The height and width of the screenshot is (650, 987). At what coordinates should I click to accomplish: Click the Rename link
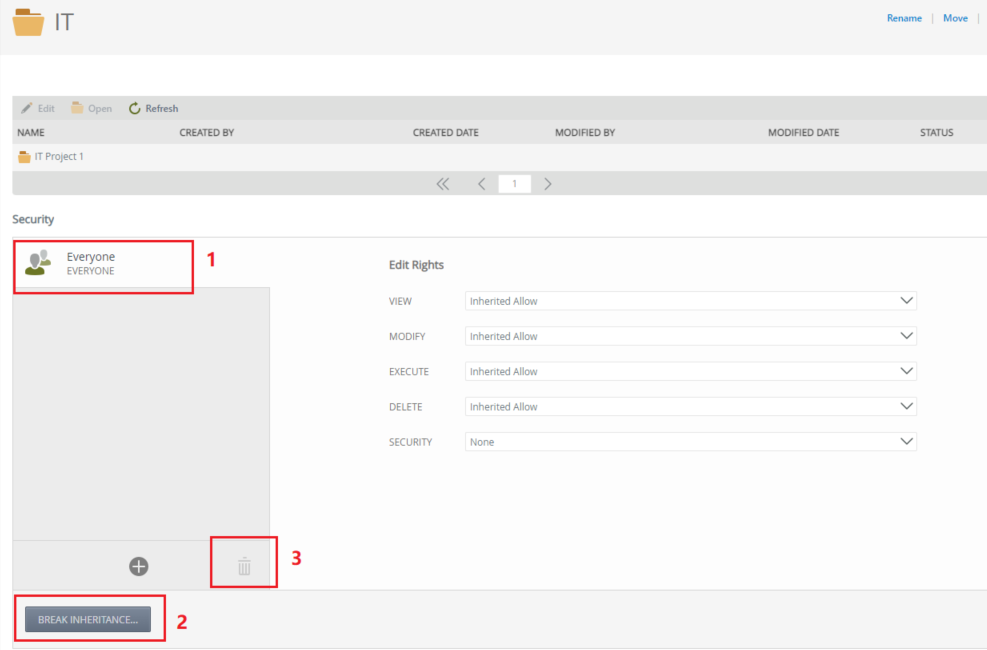tap(904, 18)
